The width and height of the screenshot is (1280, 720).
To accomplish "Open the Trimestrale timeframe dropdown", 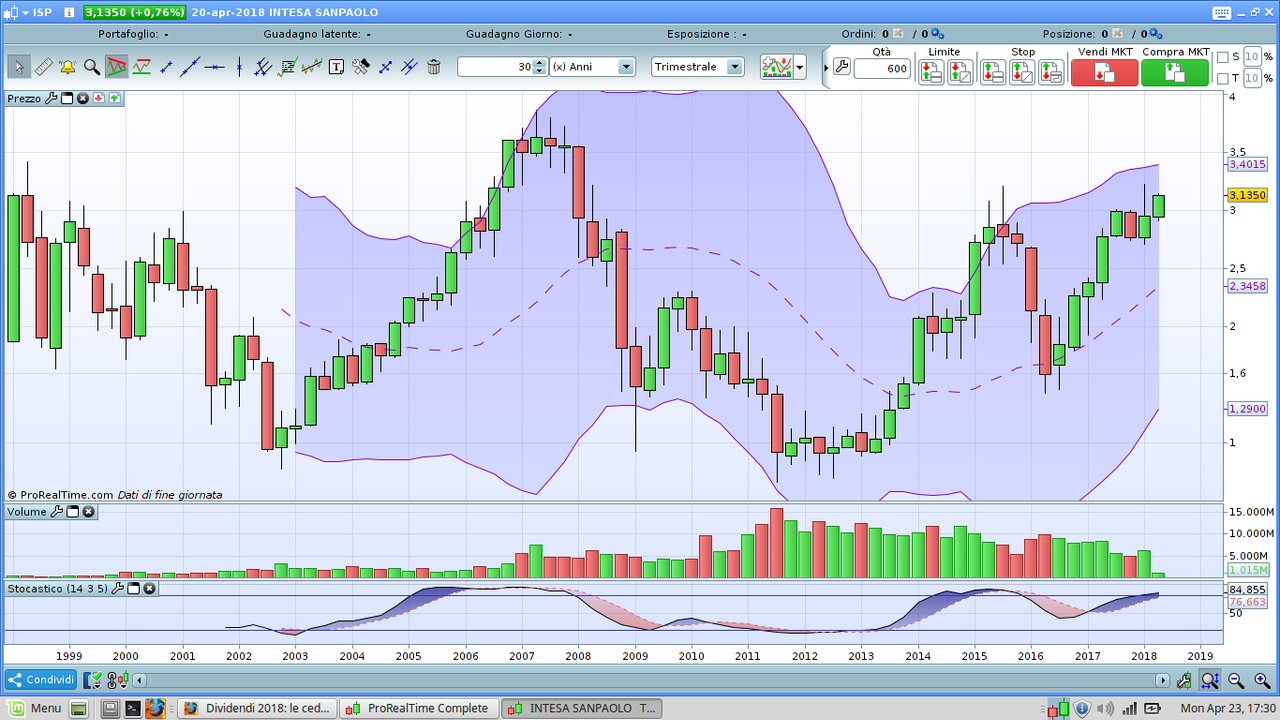I will pos(735,67).
